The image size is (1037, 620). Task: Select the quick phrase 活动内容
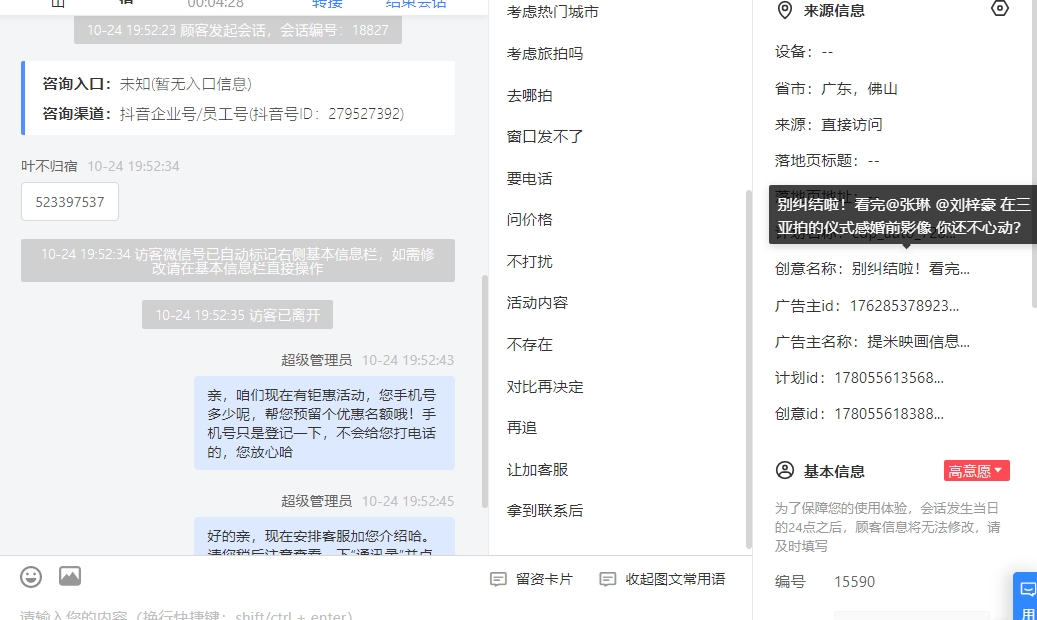538,303
